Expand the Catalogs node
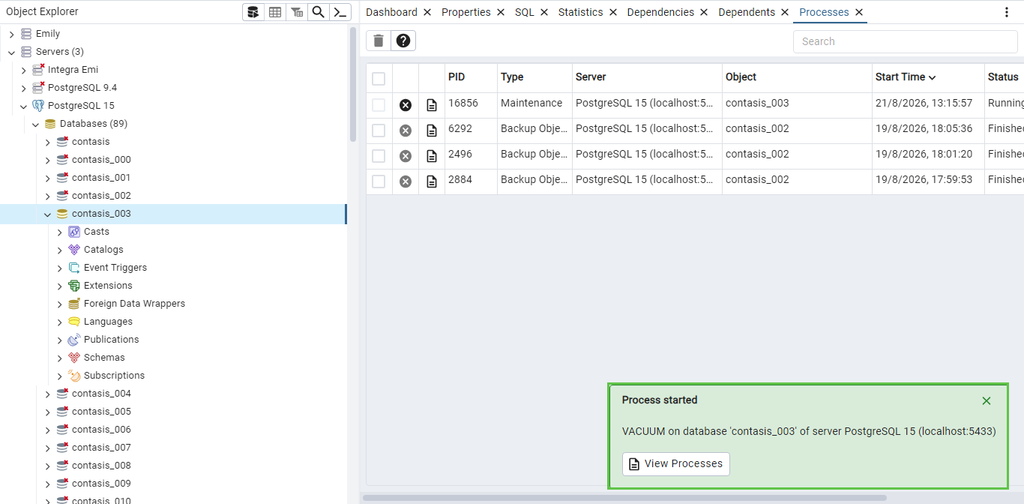Screen dimensions: 1024x504 point(59,250)
